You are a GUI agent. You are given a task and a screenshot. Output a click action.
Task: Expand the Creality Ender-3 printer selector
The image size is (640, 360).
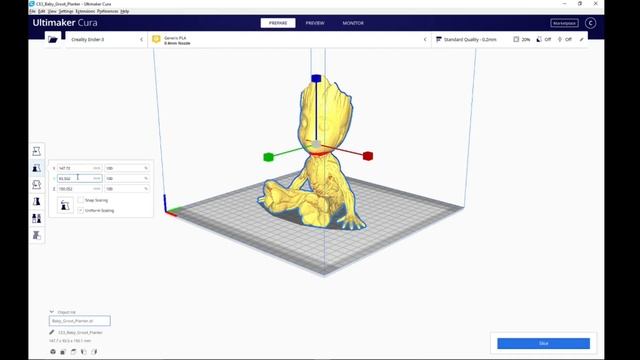pyautogui.click(x=106, y=40)
